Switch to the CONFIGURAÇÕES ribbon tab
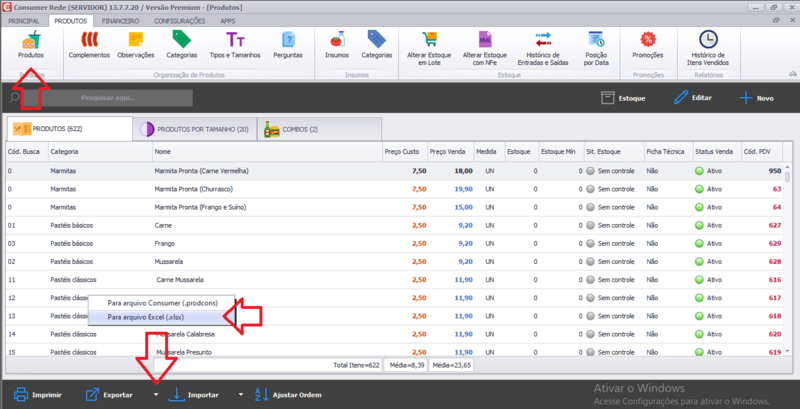800x409 pixels. [180, 21]
